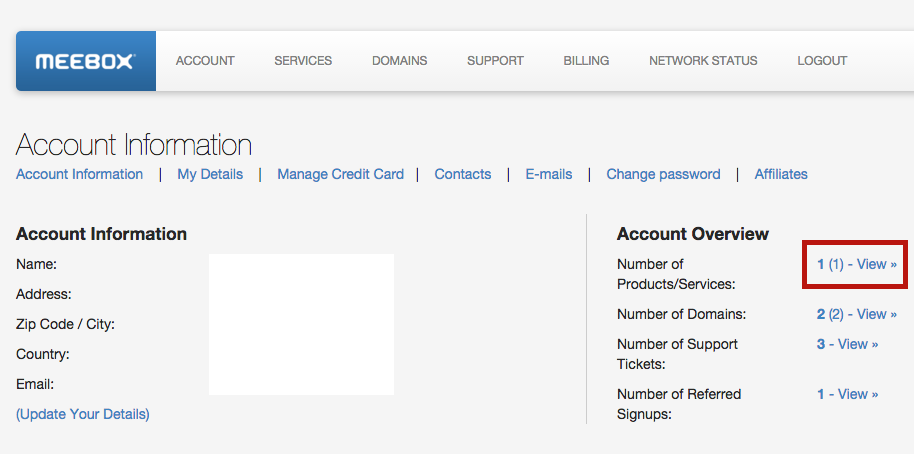Click the 'Email:' label
The image size is (914, 454).
tap(35, 384)
